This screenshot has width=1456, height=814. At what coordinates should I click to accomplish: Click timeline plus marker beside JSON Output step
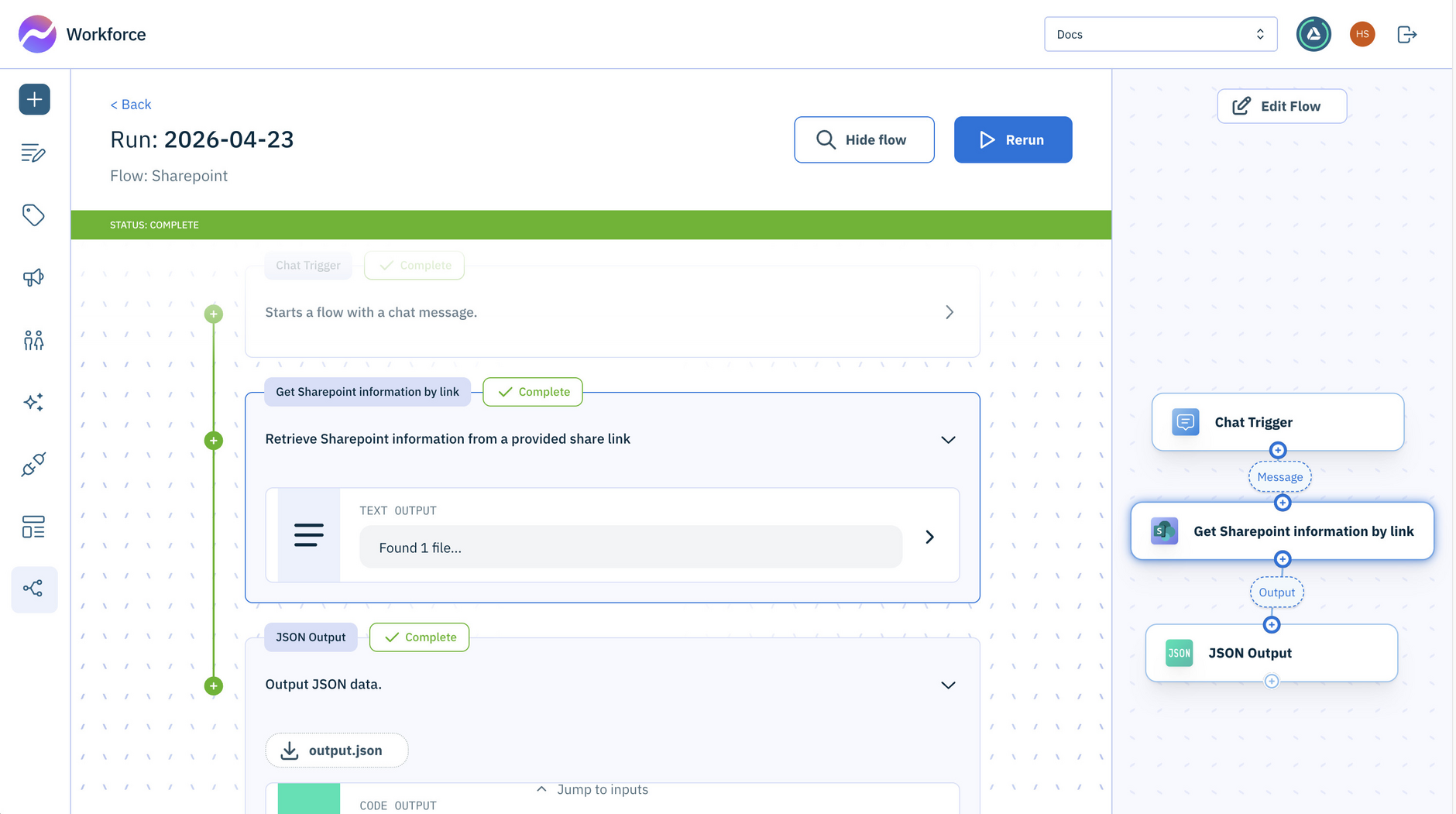[214, 685]
